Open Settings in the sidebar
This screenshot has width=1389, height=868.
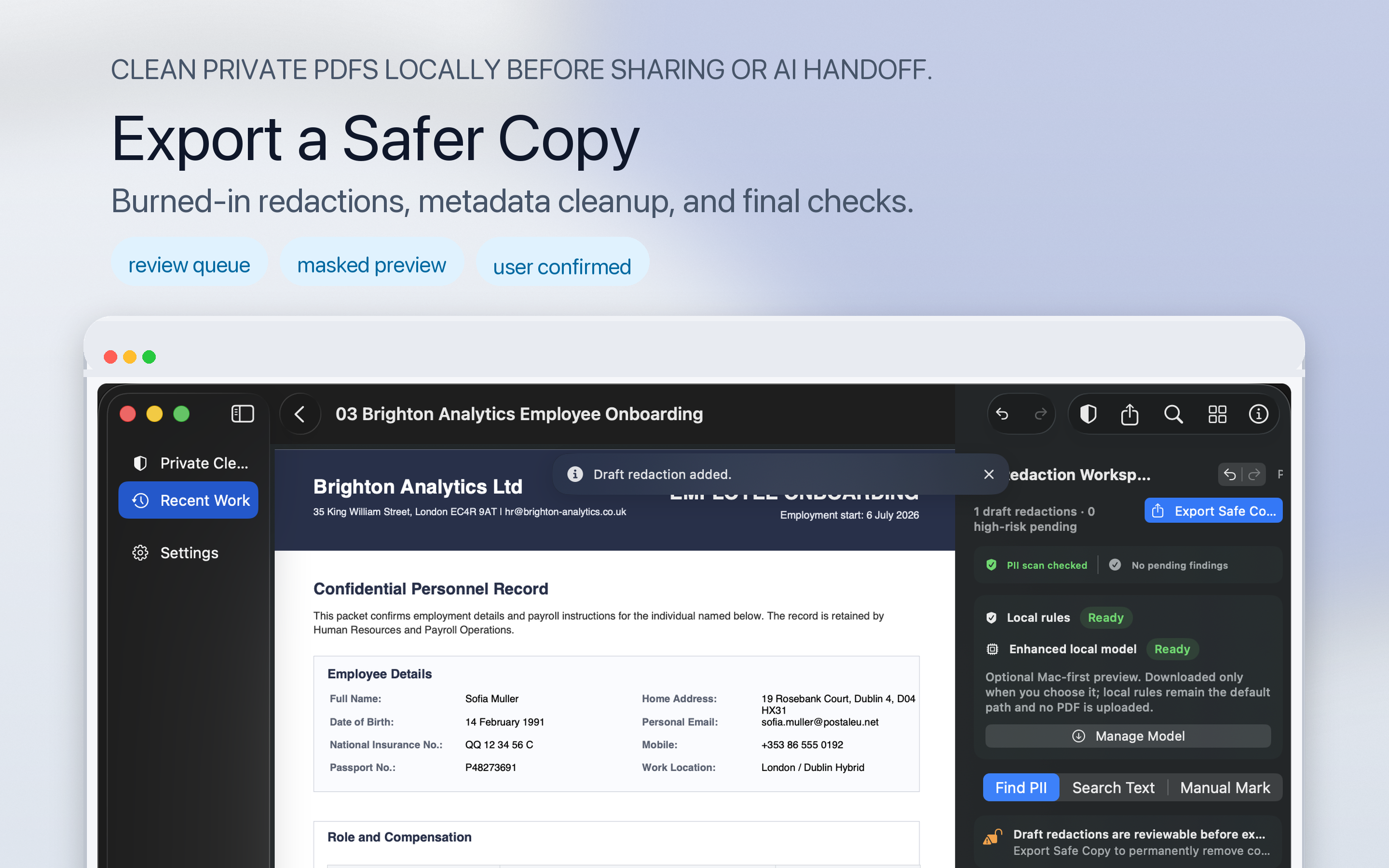(x=188, y=553)
